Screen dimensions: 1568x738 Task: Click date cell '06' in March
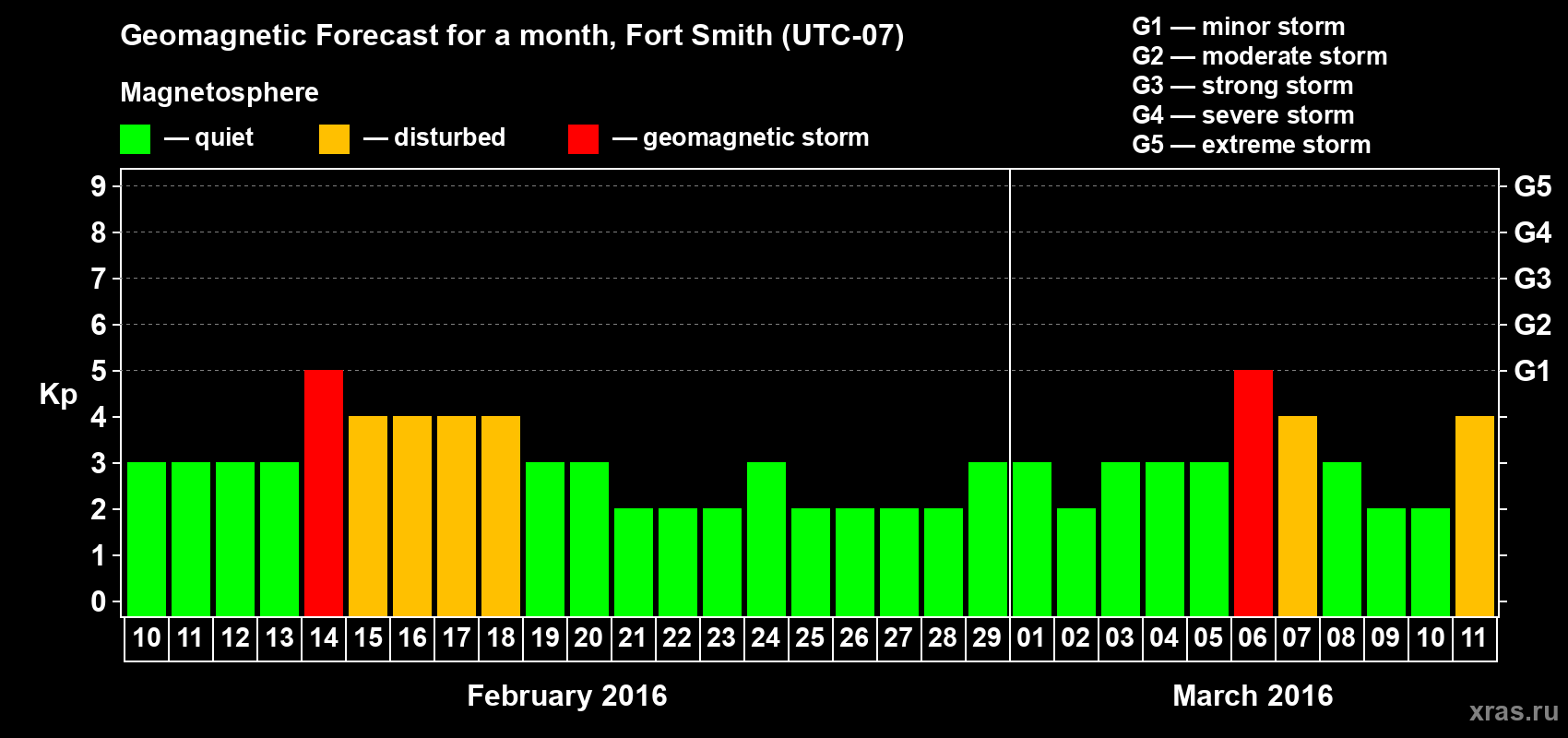click(1253, 638)
